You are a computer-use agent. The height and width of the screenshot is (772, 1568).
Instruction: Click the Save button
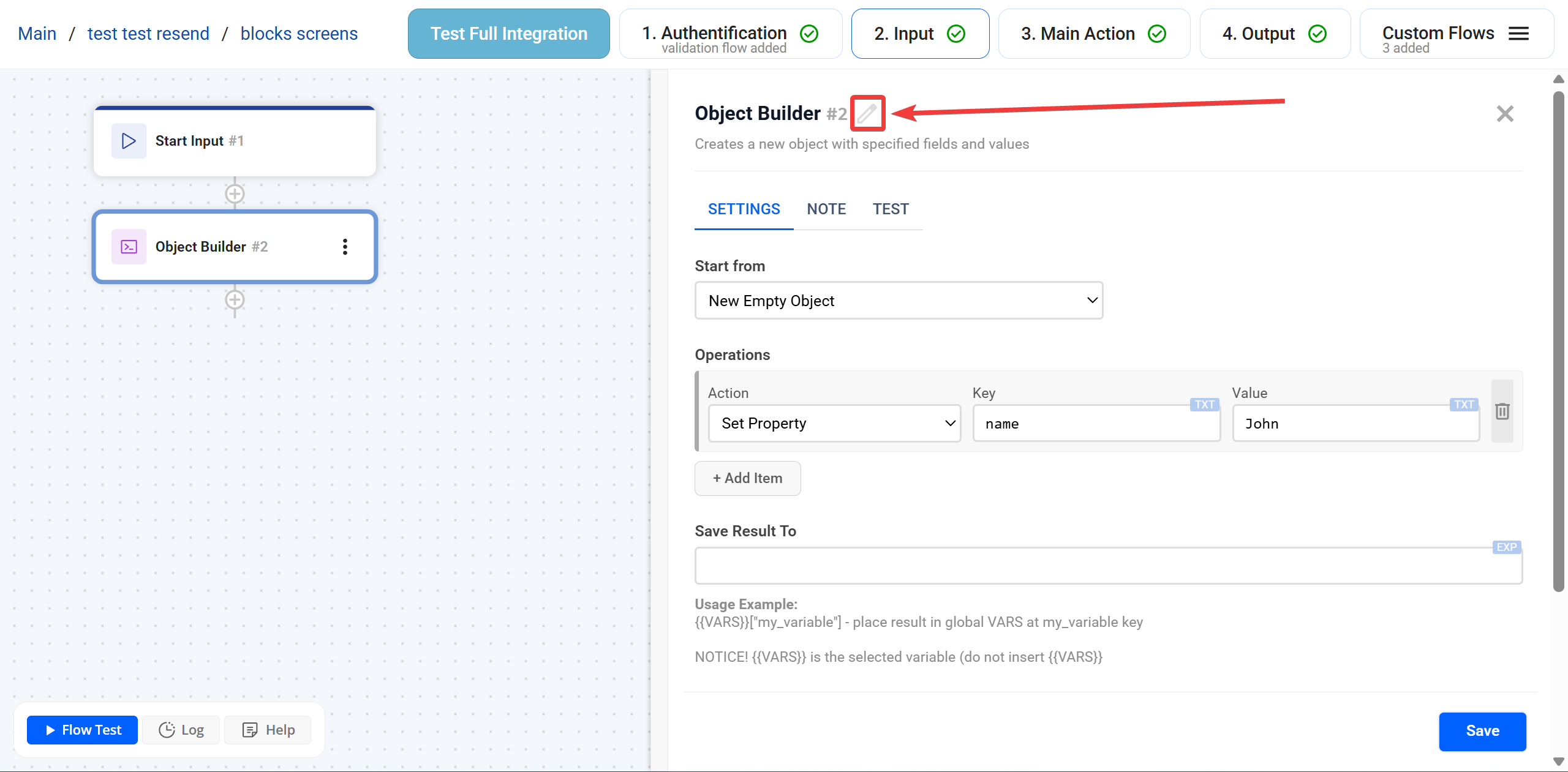point(1482,731)
